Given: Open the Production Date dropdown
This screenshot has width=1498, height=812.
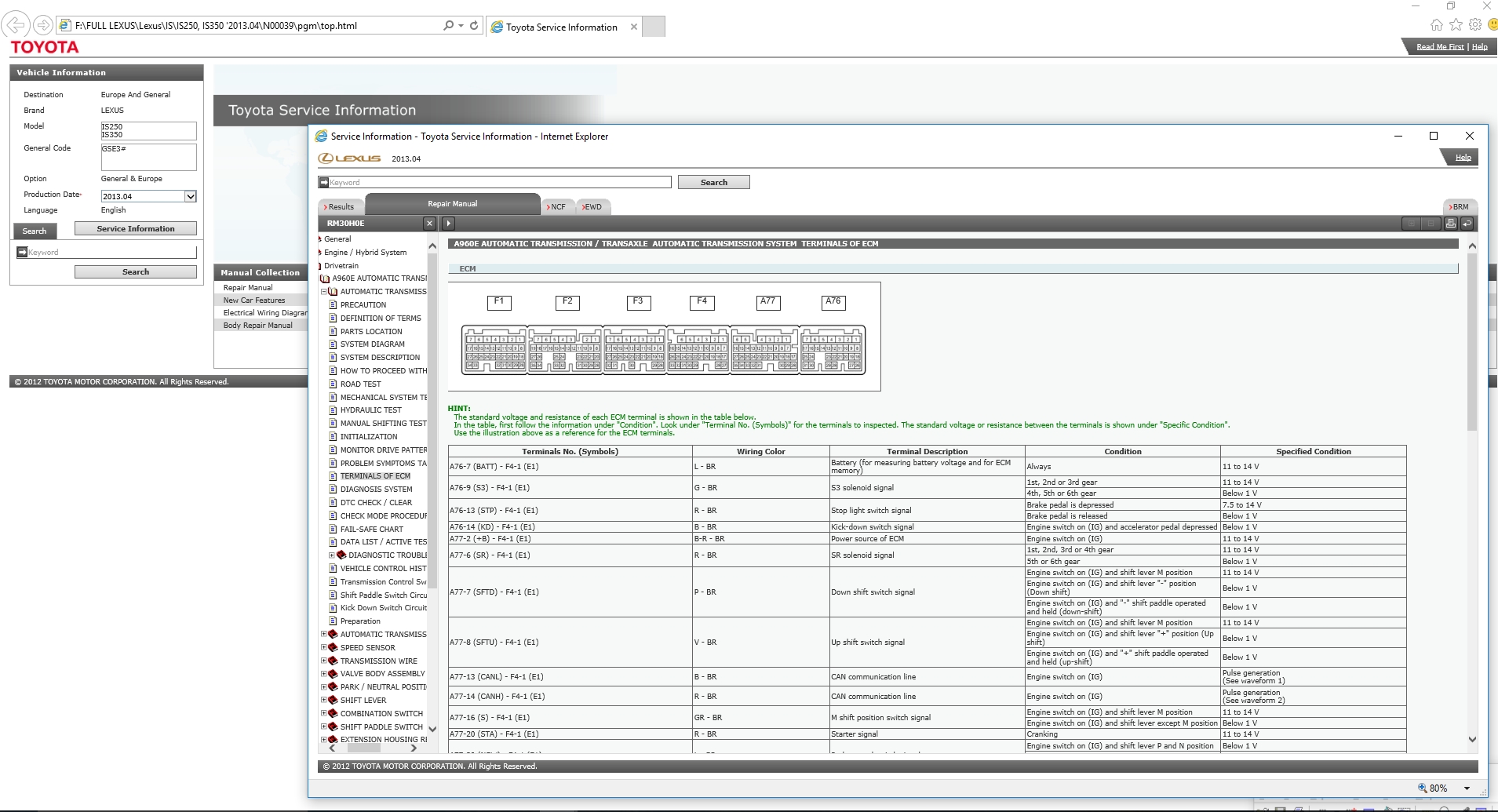Looking at the screenshot, I should point(190,196).
